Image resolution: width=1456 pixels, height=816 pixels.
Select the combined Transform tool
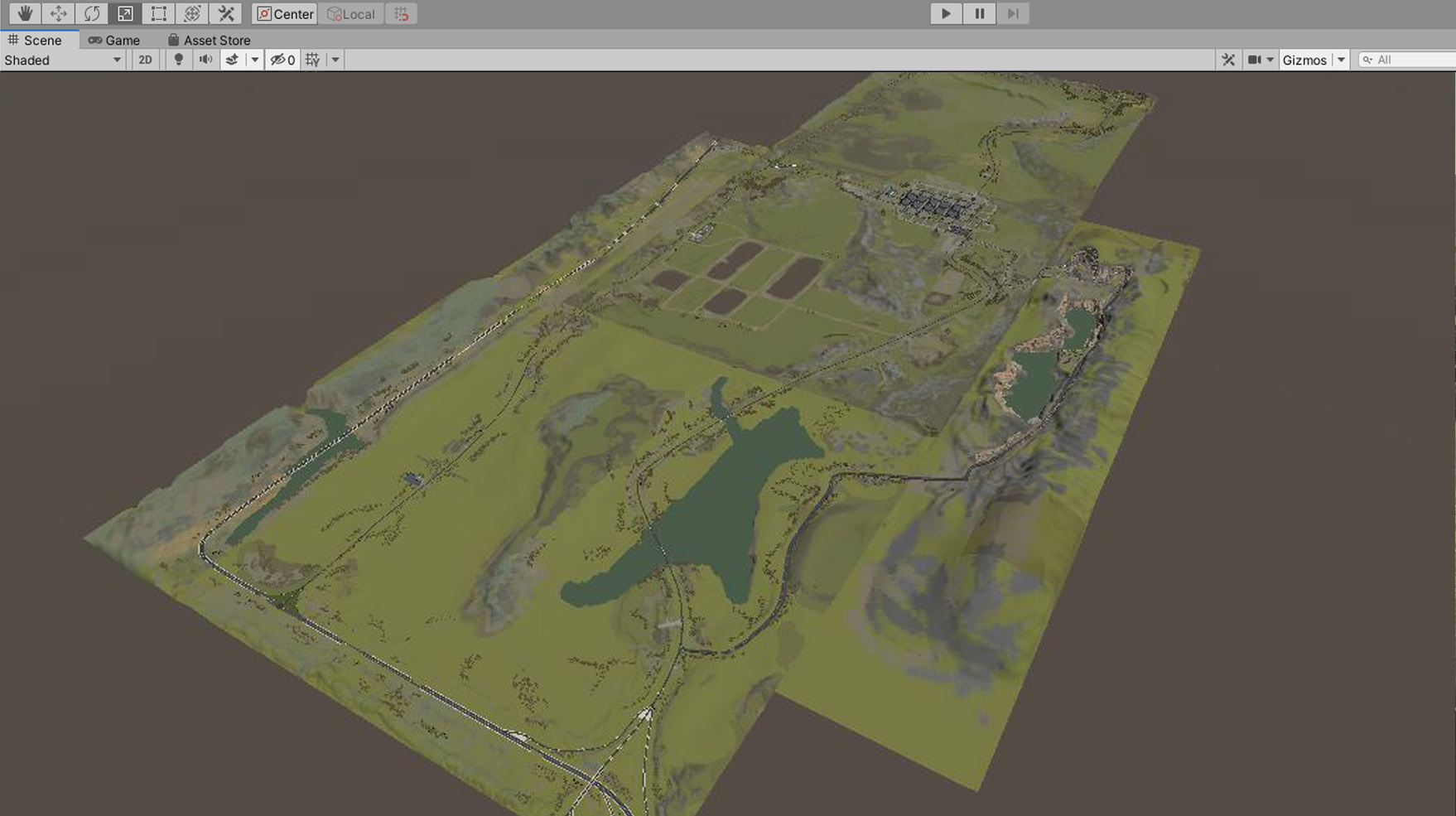pos(192,13)
